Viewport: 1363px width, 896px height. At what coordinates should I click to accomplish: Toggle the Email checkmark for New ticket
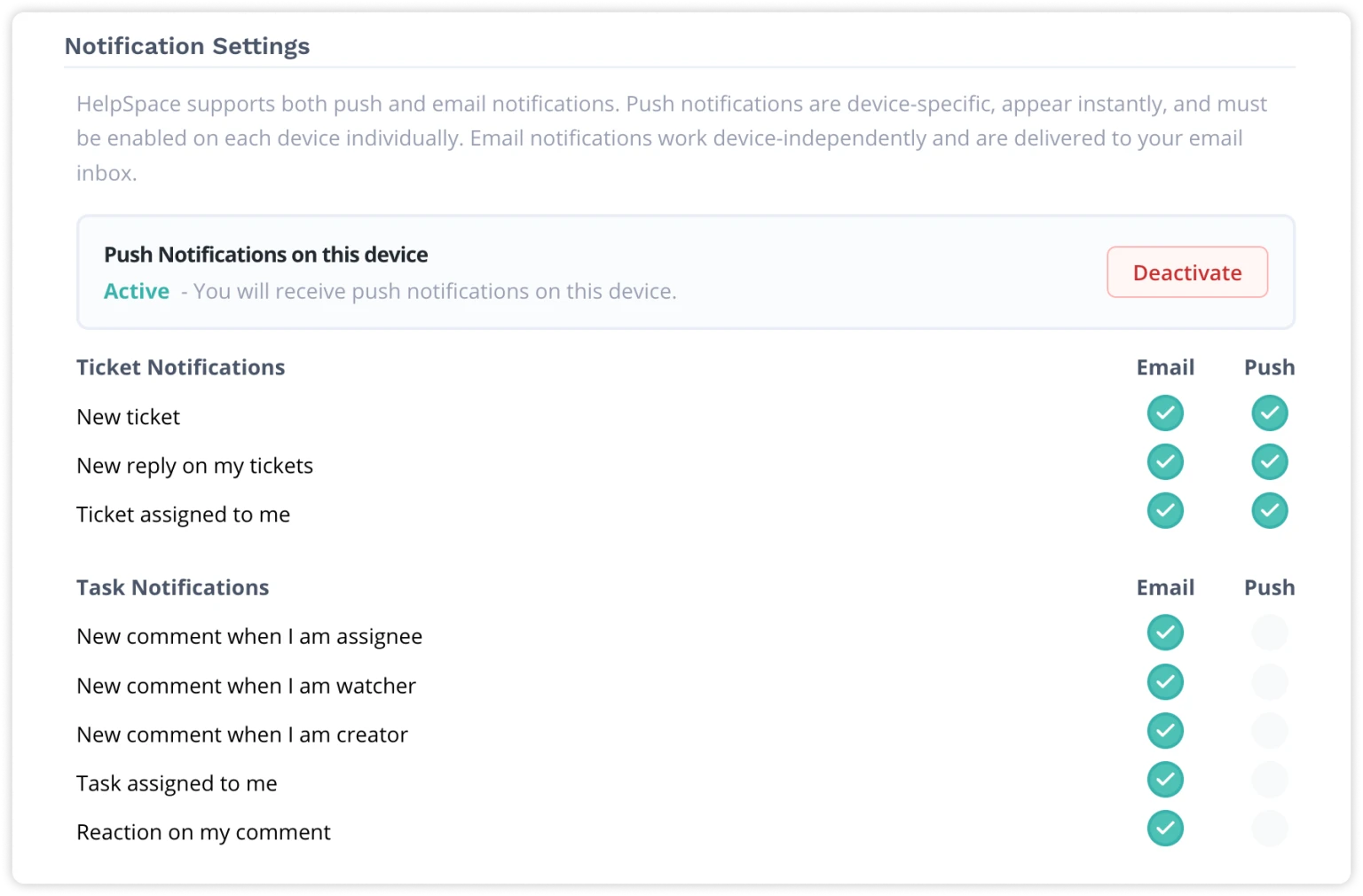(x=1165, y=413)
